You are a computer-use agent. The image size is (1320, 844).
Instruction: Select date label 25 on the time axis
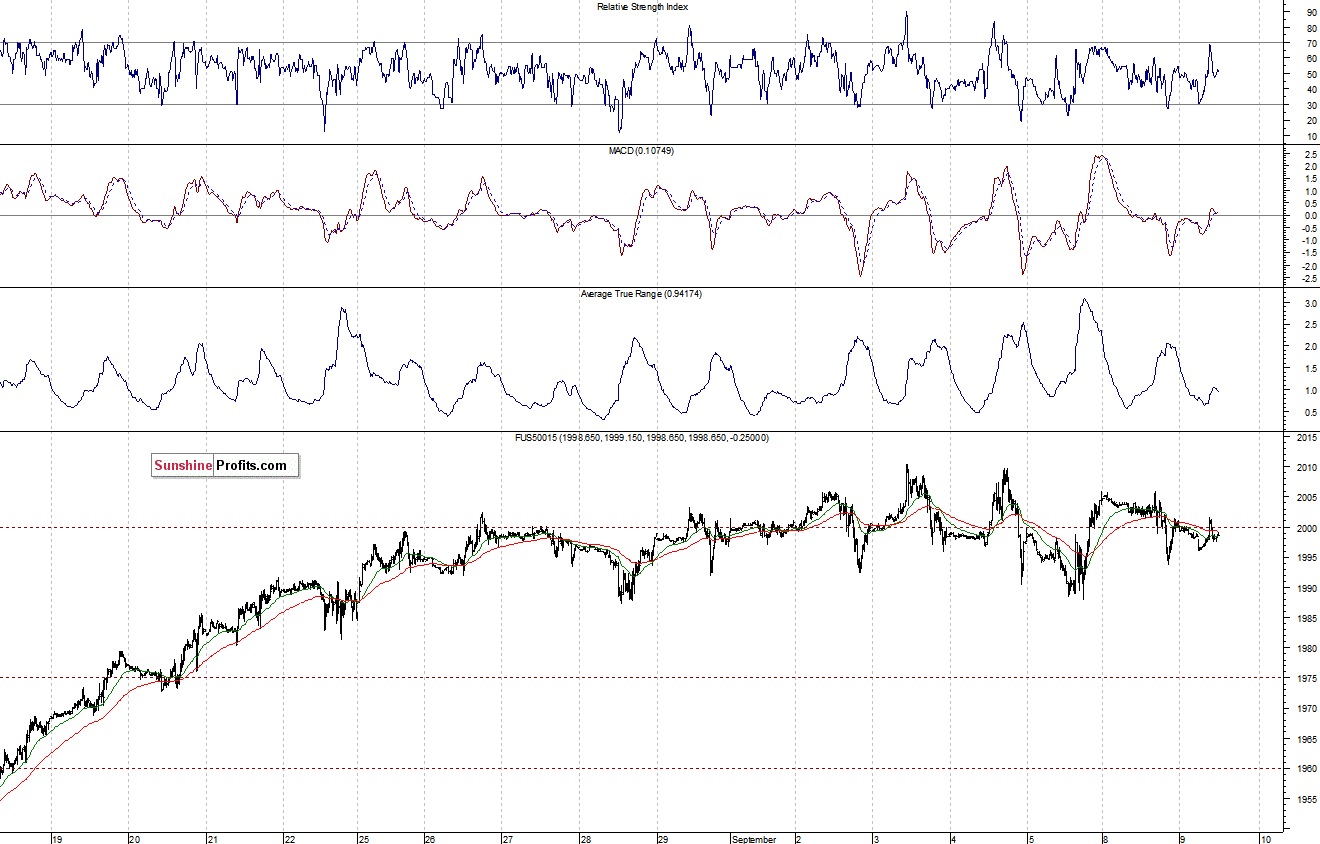click(364, 839)
